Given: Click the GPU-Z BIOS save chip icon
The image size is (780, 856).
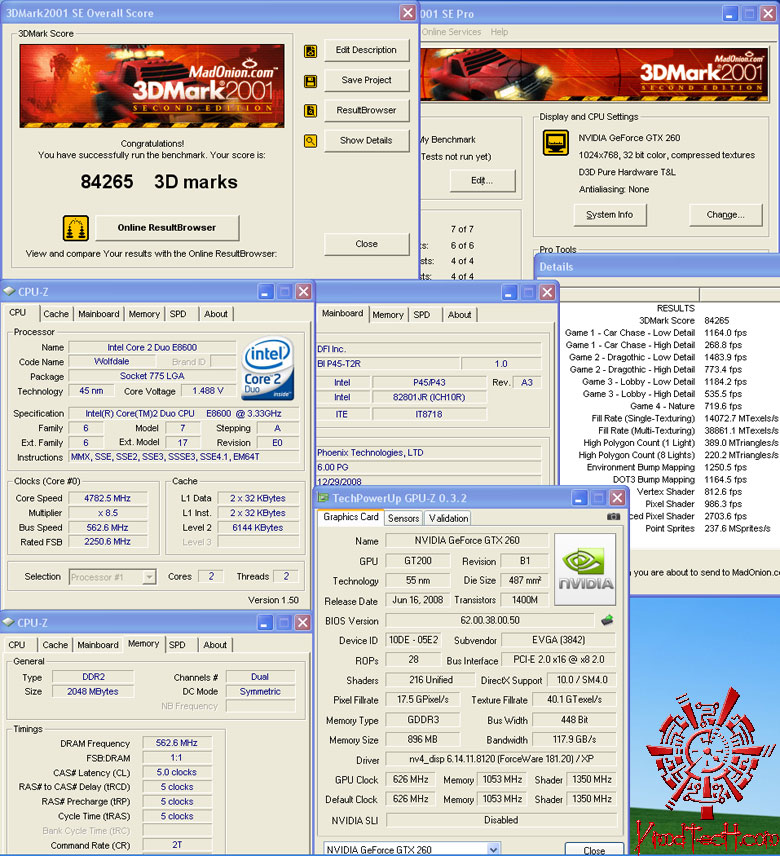Looking at the screenshot, I should click(607, 620).
